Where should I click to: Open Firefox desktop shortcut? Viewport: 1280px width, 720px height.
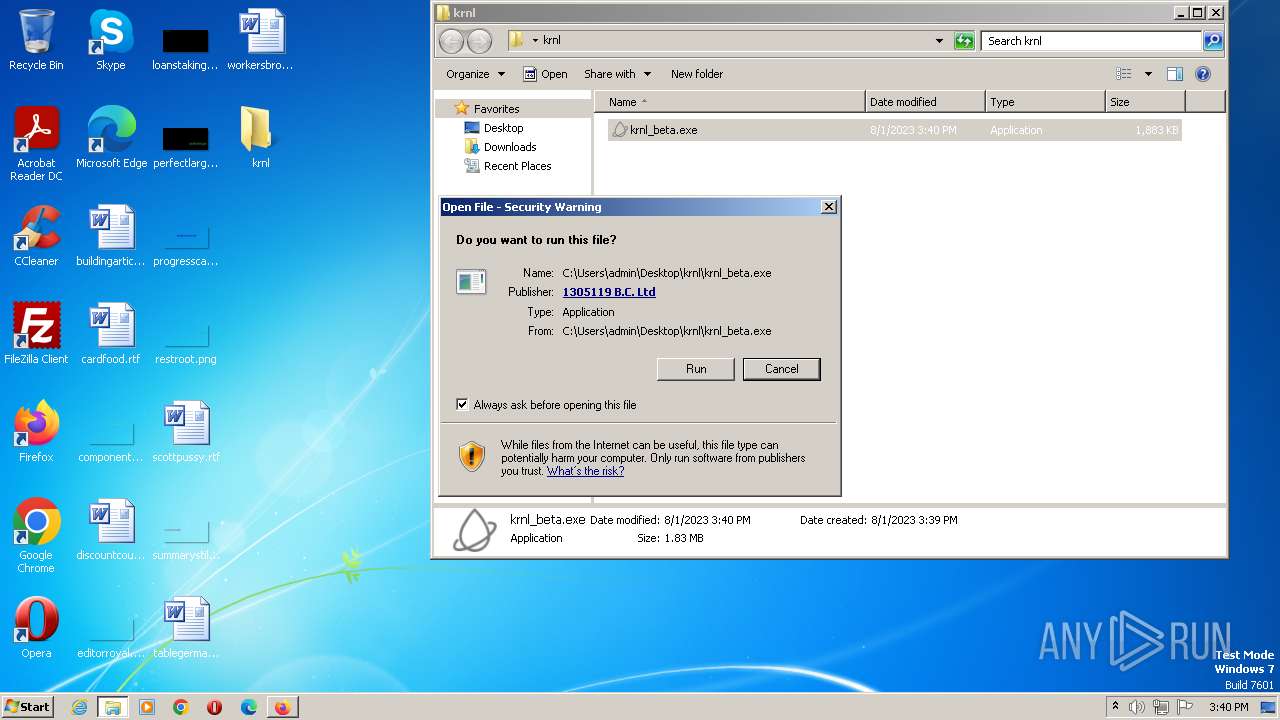pyautogui.click(x=36, y=431)
